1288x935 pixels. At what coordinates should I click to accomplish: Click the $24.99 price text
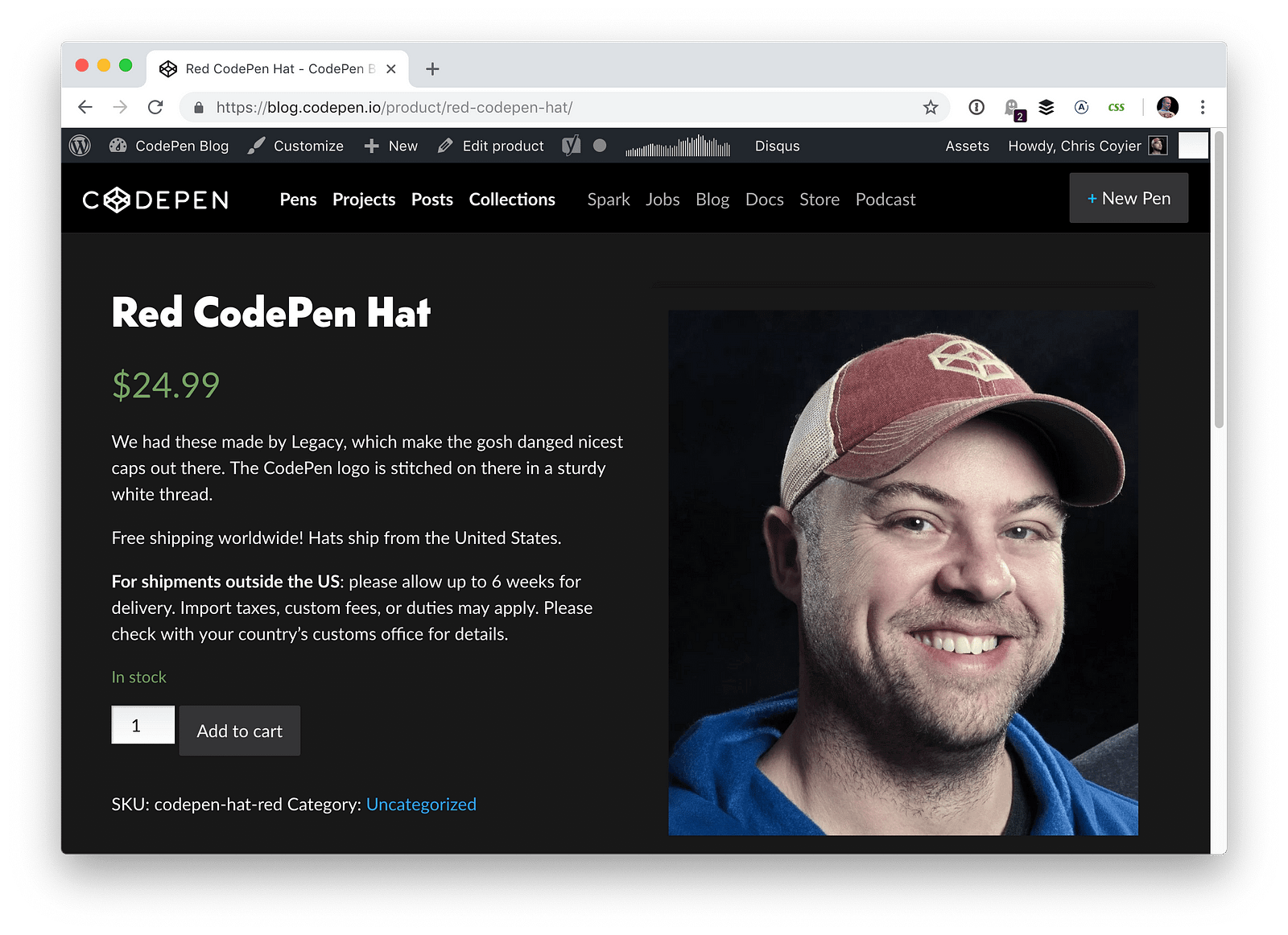pos(166,385)
